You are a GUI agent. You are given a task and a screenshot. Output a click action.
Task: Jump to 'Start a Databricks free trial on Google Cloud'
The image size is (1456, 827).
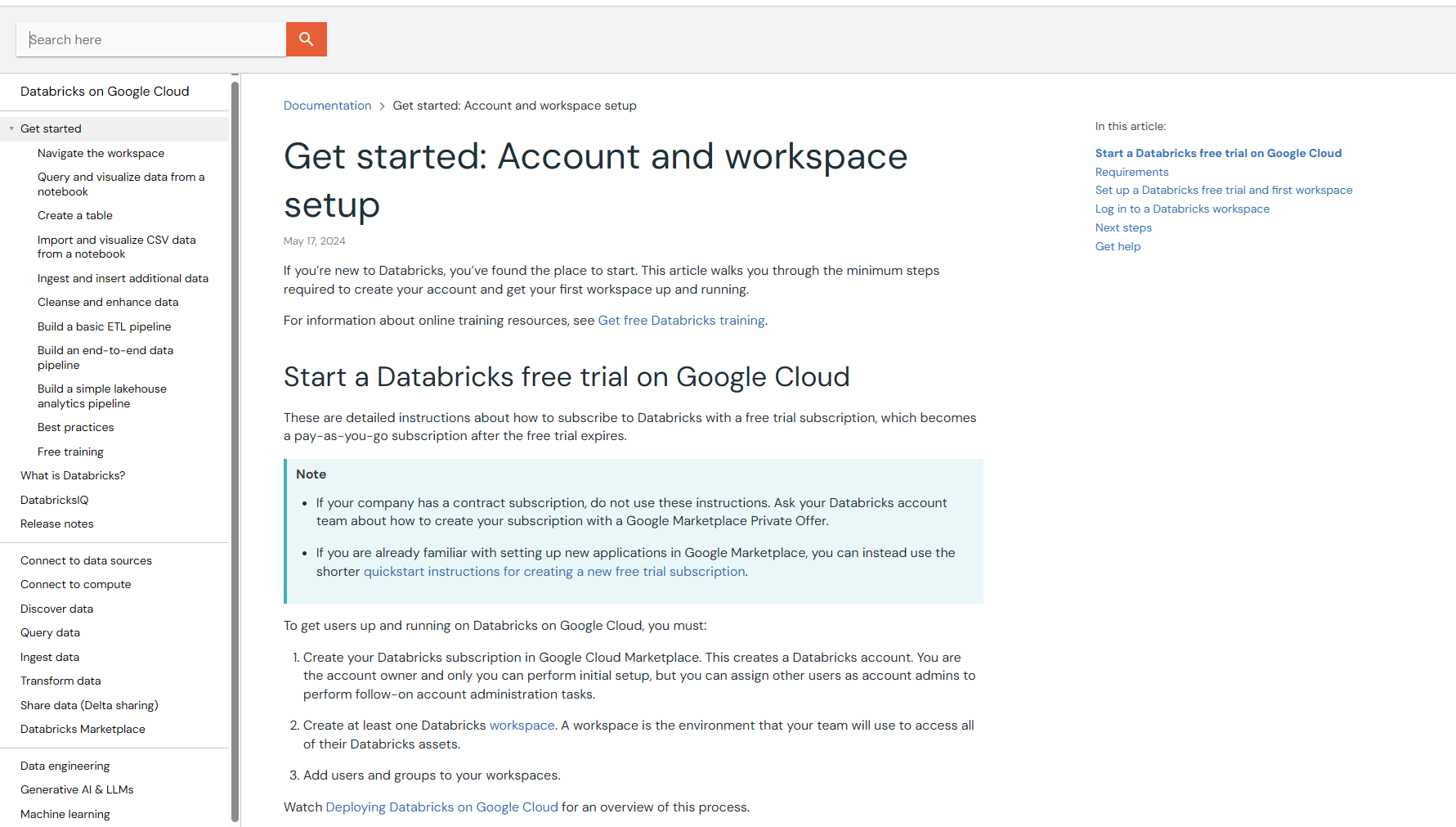[x=1218, y=154]
